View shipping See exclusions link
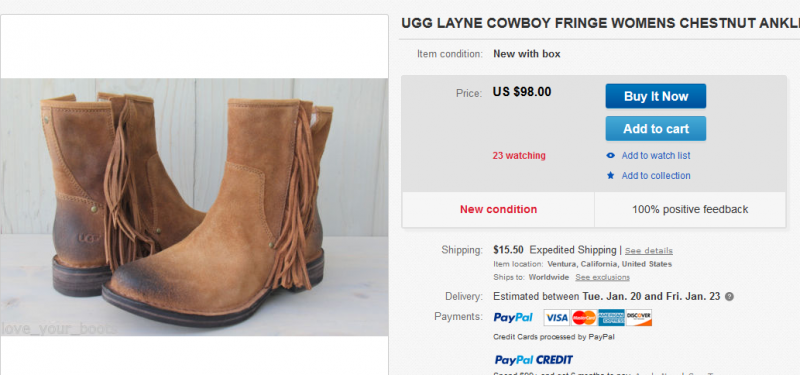This screenshot has height=375, width=800. click(x=603, y=278)
